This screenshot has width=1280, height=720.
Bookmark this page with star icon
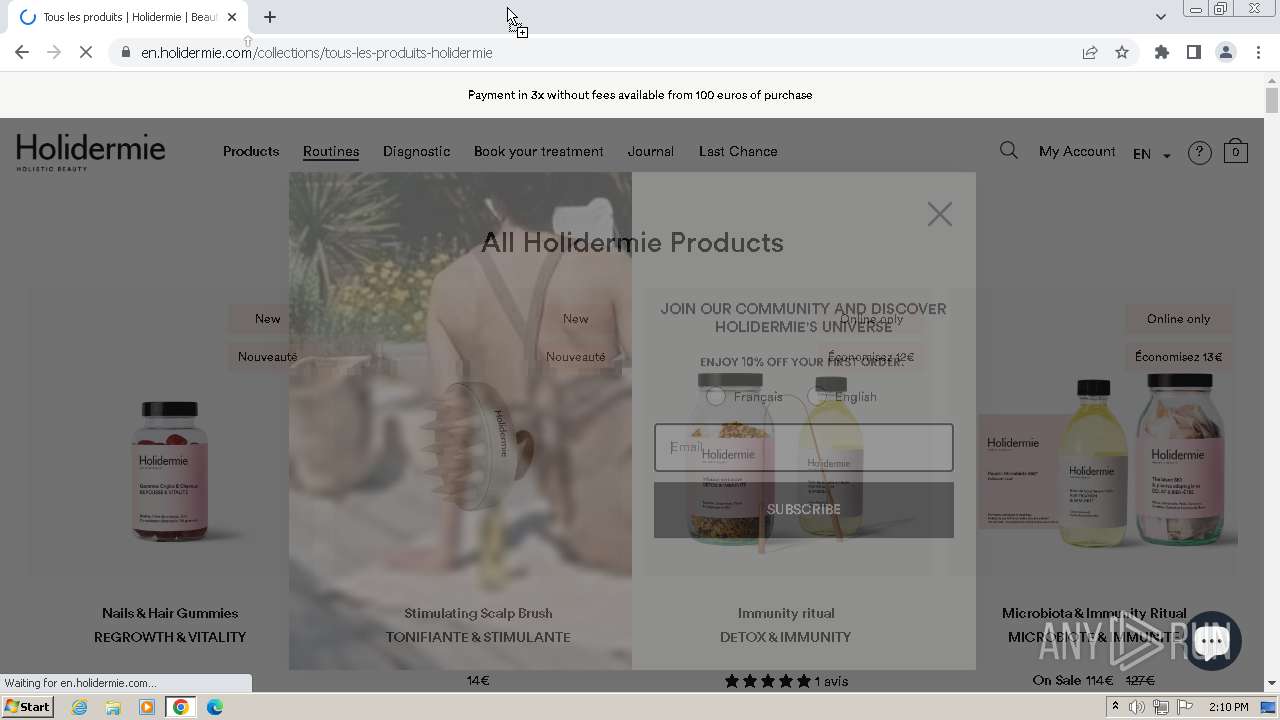coord(1122,52)
